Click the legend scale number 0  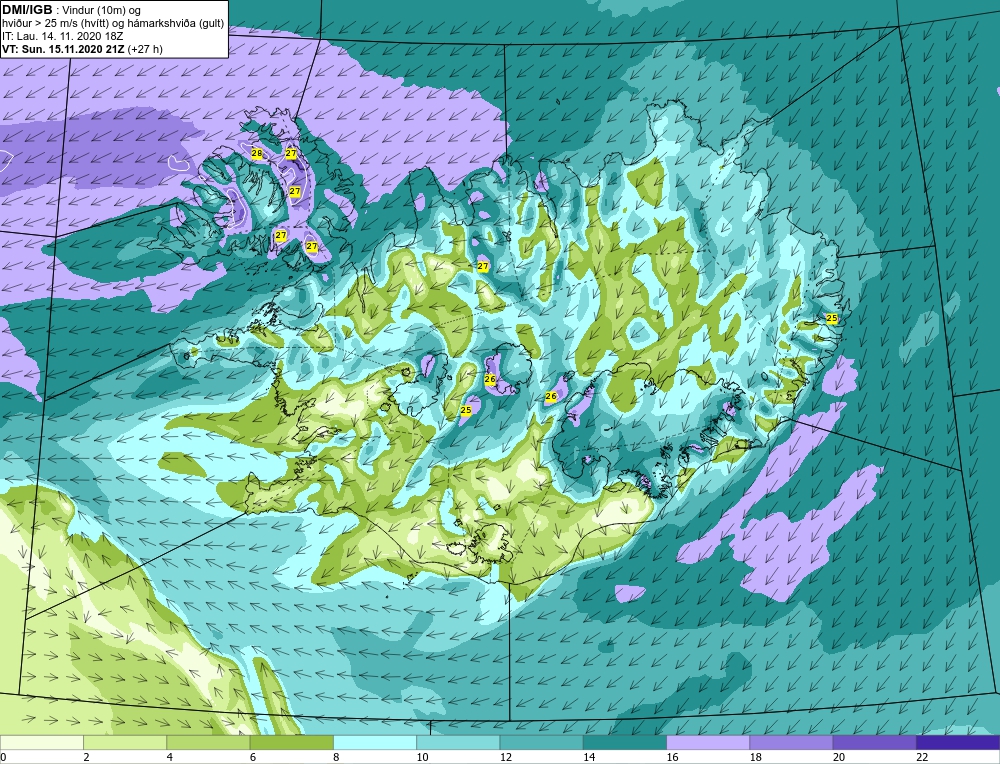(x=3, y=757)
